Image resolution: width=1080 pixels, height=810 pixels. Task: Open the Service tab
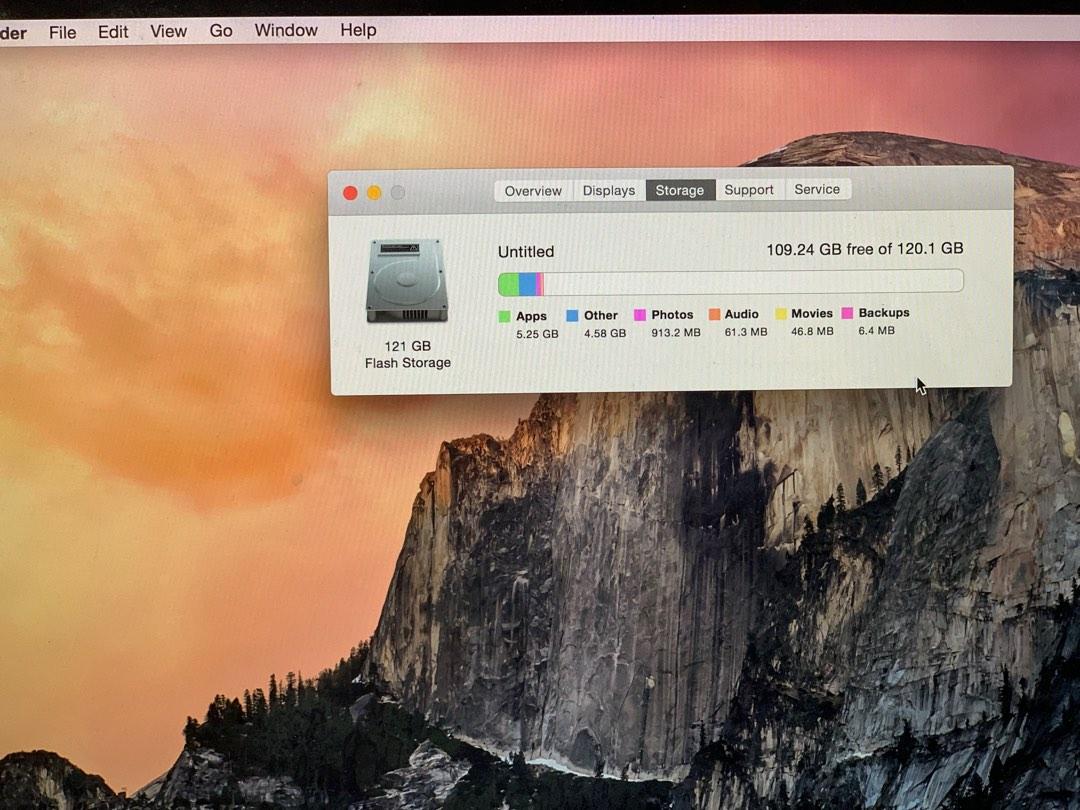point(817,189)
